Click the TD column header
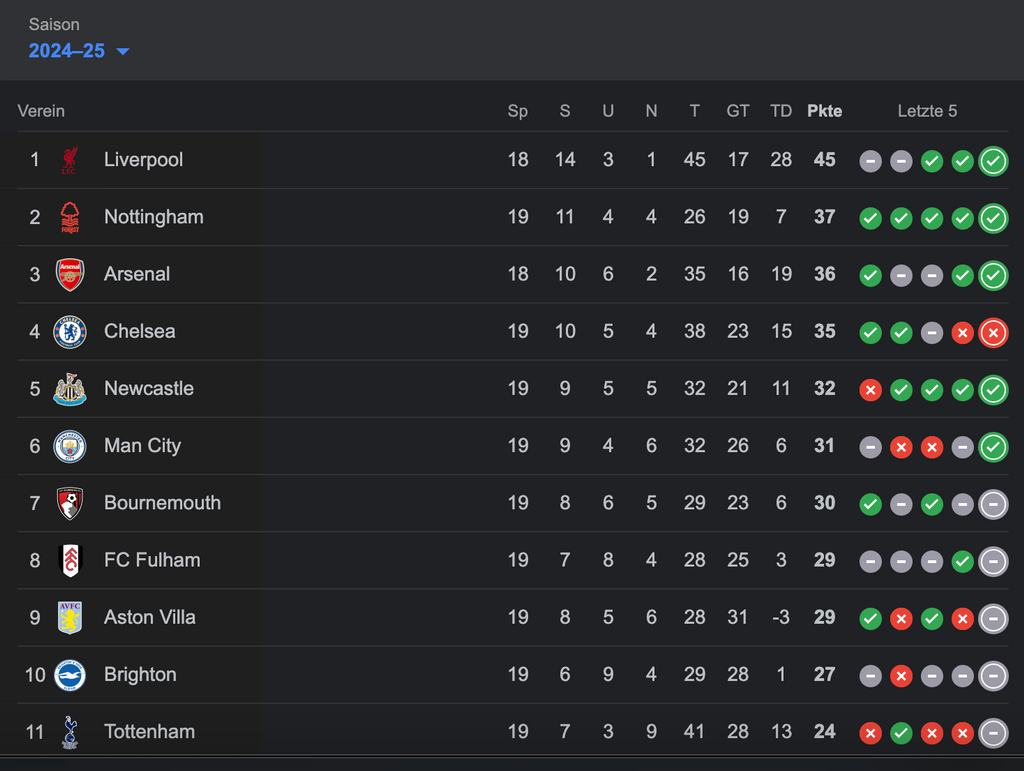The width and height of the screenshot is (1024, 771). coord(781,111)
